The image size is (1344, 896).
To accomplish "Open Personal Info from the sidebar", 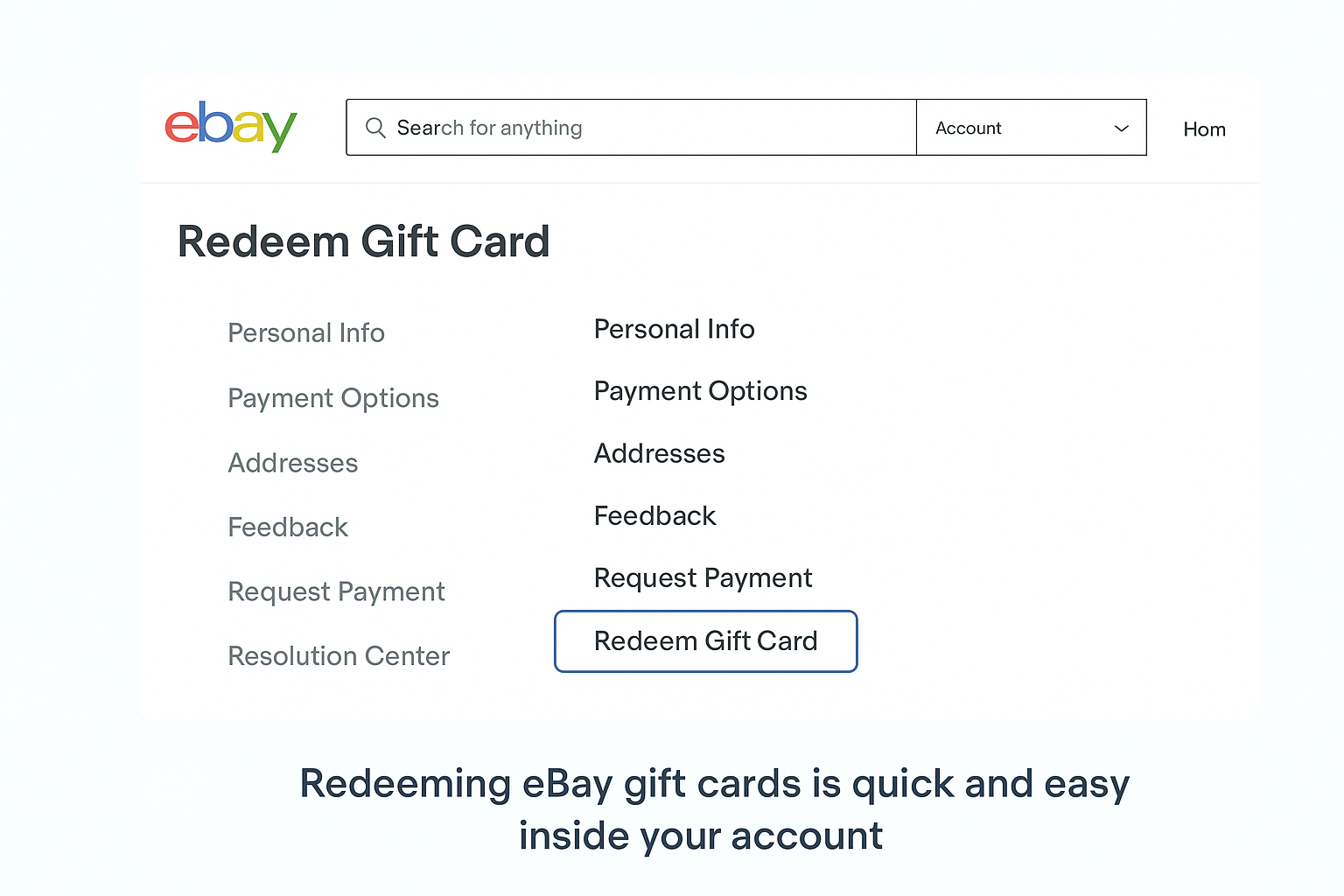I will (x=306, y=333).
